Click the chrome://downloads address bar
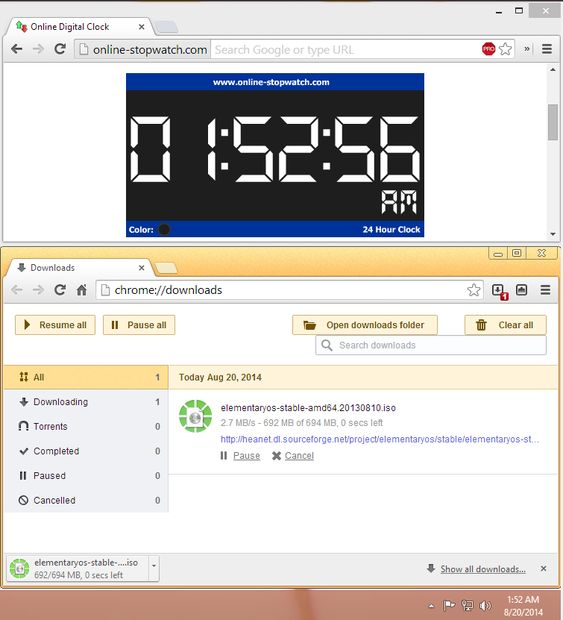The width and height of the screenshot is (563, 620). coord(289,290)
